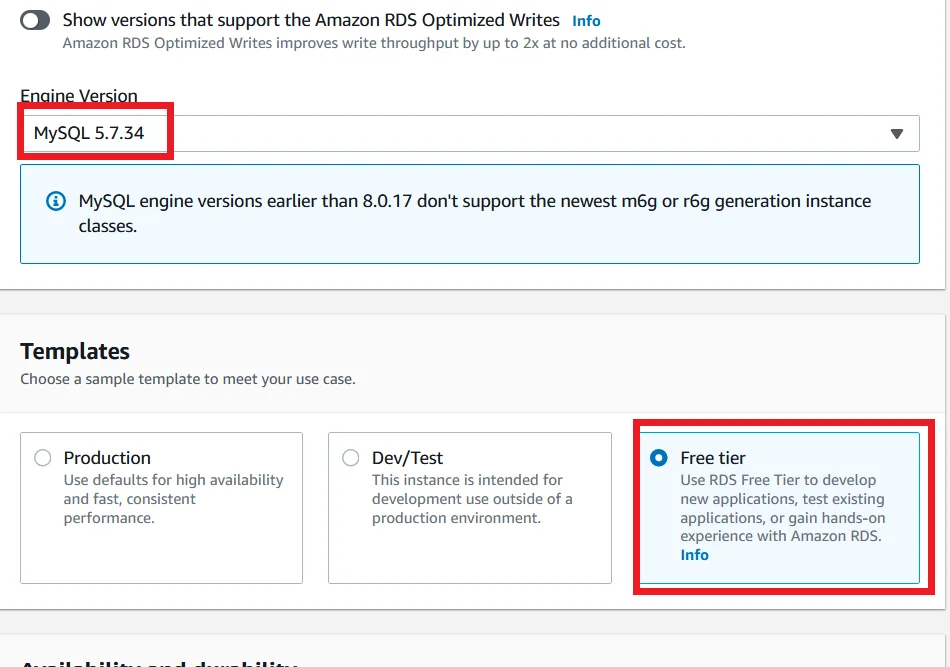Click the 'Engine Version' label
Viewport: 950px width, 667px height.
tap(79, 96)
